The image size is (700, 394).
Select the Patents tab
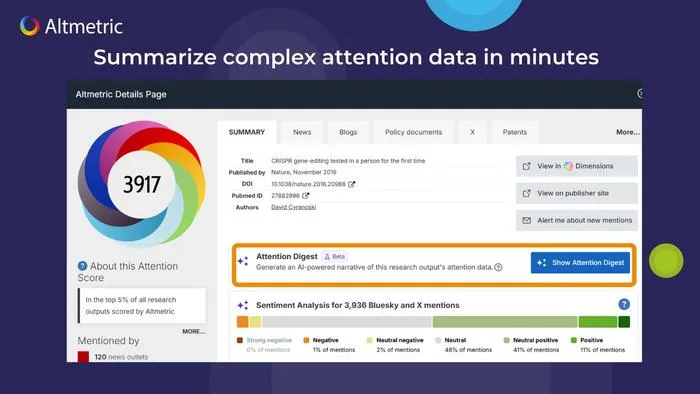click(x=515, y=132)
